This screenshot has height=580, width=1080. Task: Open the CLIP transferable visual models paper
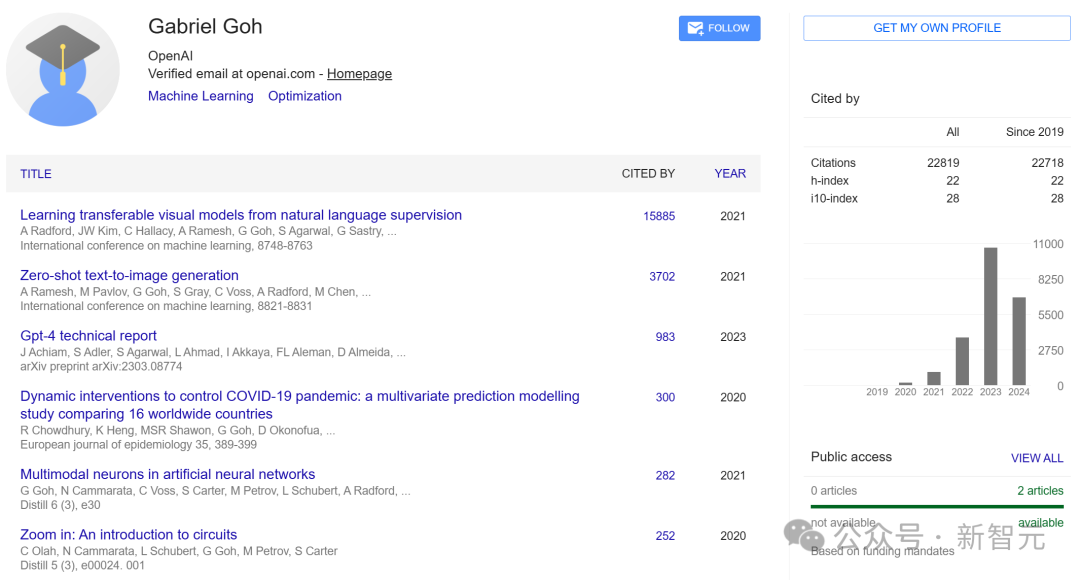(241, 215)
